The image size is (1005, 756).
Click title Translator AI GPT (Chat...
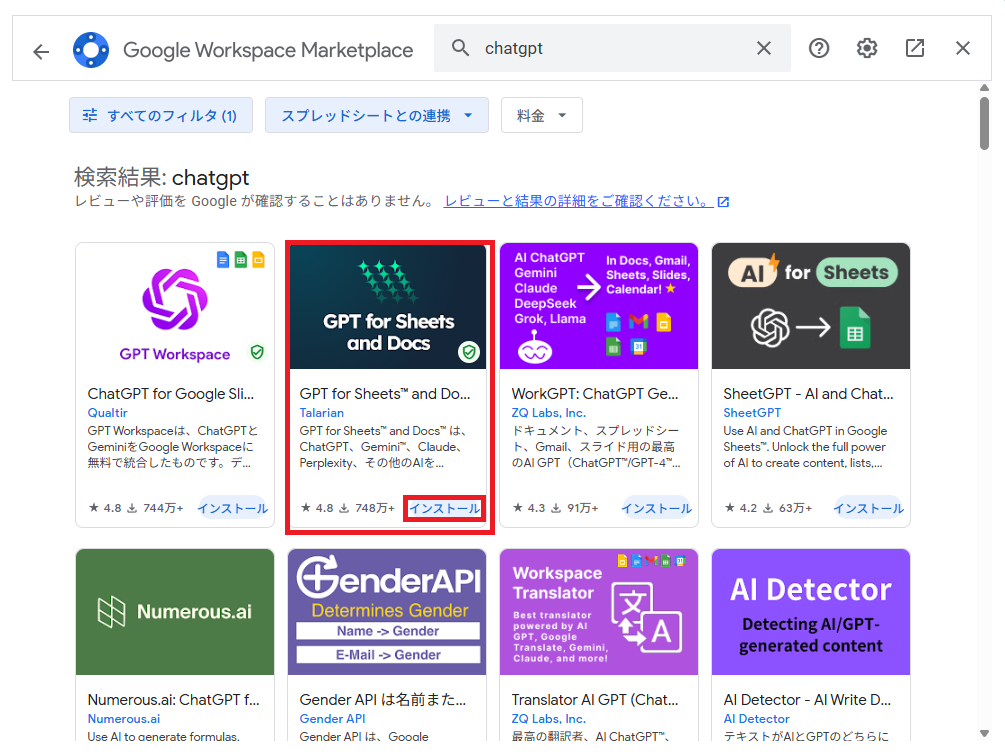pyautogui.click(x=595, y=700)
